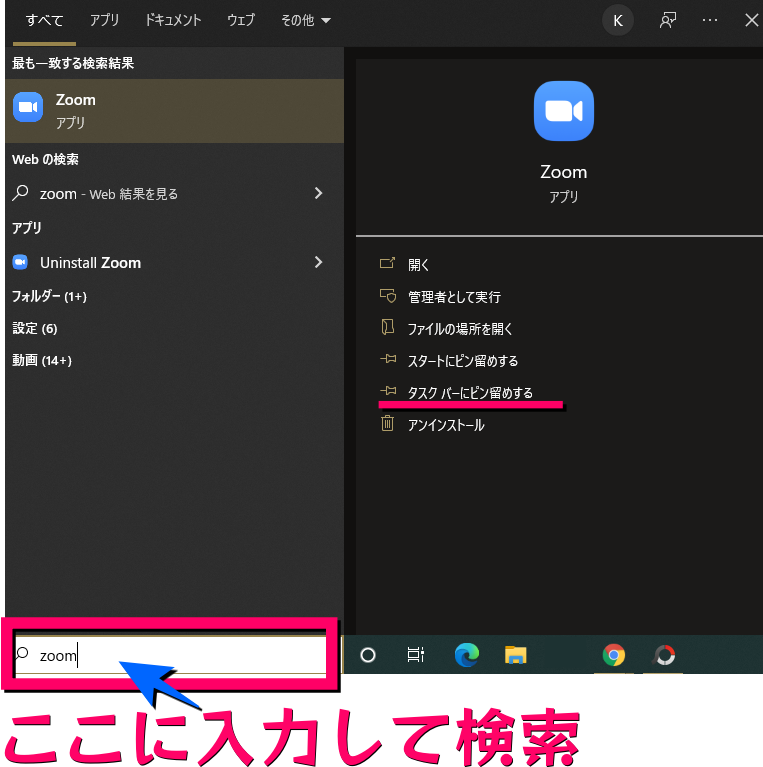Close the search panel with X
Screen dimensions: 763x767
coord(751,21)
